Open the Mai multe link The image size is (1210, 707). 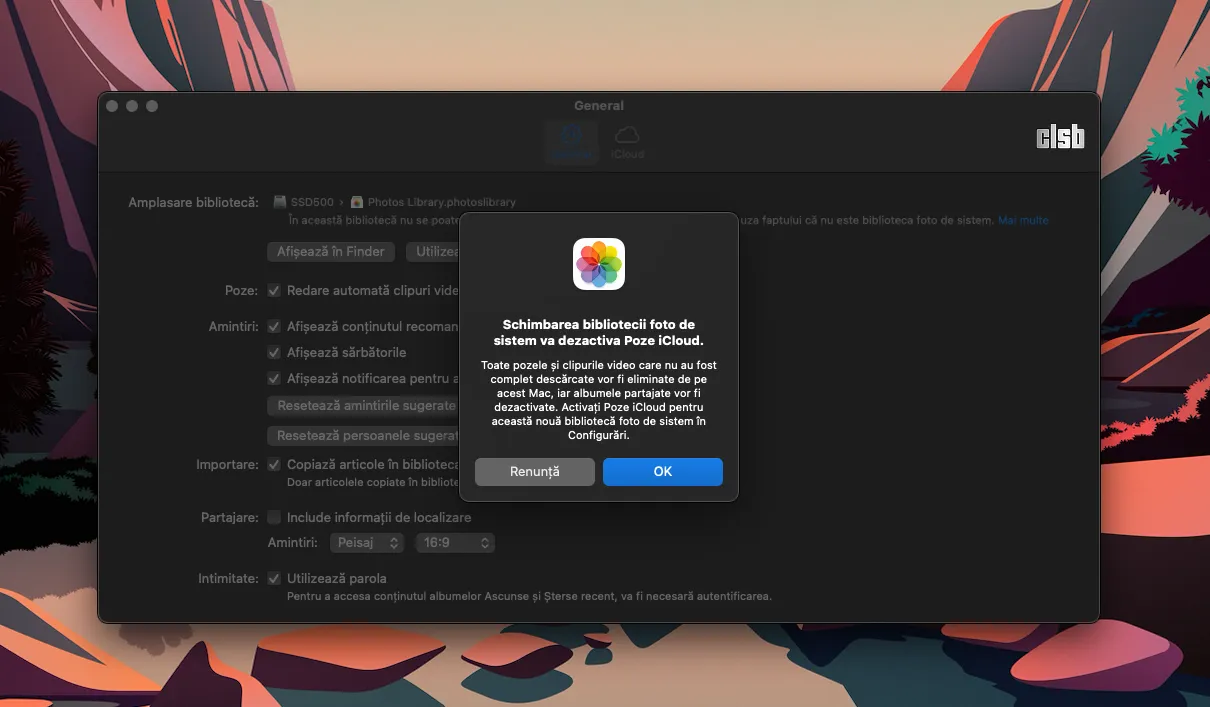[x=1023, y=220]
